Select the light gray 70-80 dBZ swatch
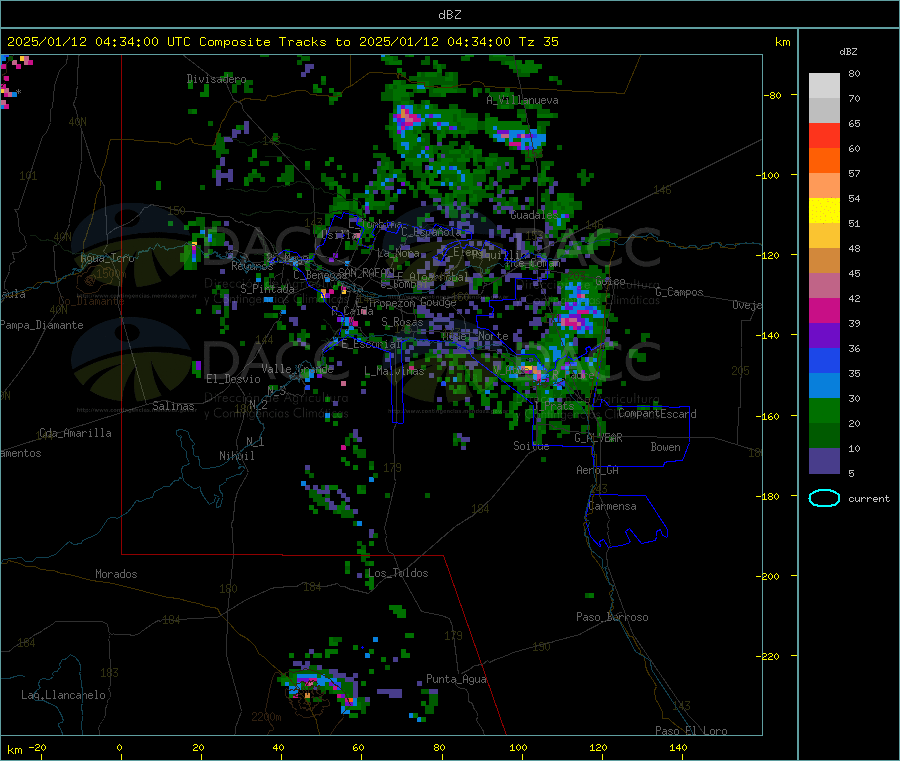Screen dimensions: 900x761 tap(824, 86)
